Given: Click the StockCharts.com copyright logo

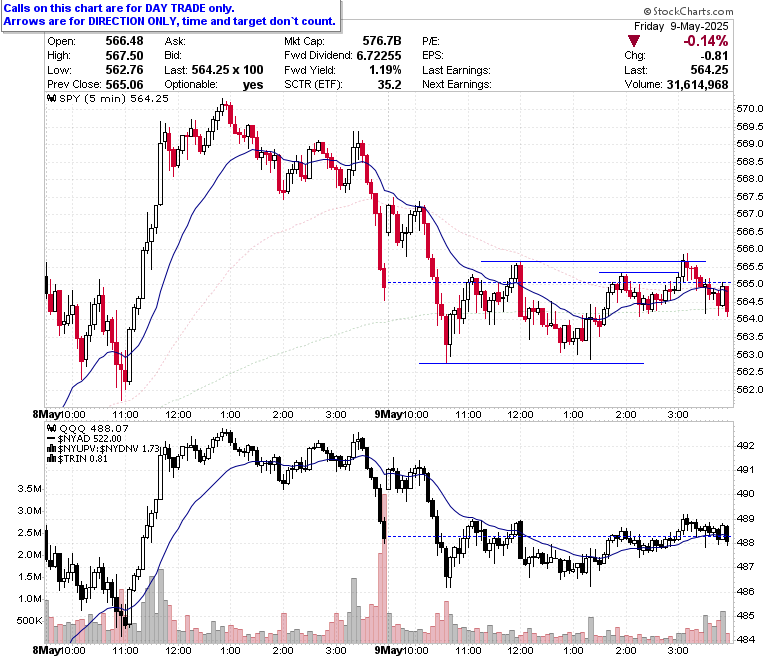Looking at the screenshot, I should (688, 11).
